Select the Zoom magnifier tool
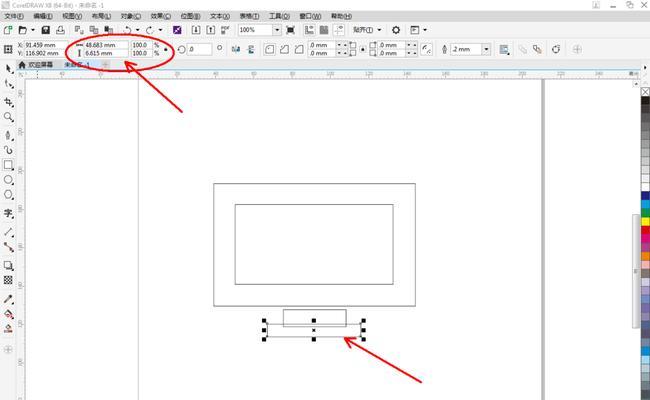This screenshot has width=650, height=400. pyautogui.click(x=9, y=117)
